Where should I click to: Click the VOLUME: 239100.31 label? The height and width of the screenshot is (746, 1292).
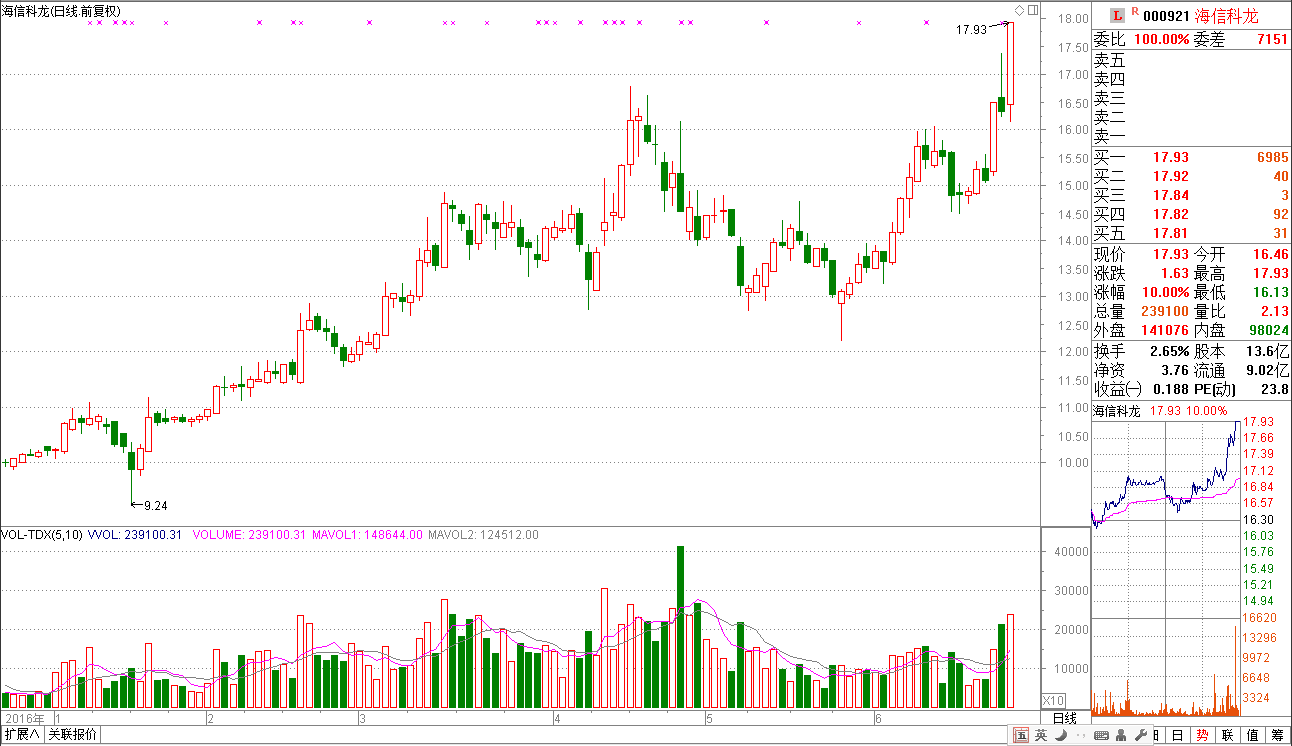pos(249,535)
